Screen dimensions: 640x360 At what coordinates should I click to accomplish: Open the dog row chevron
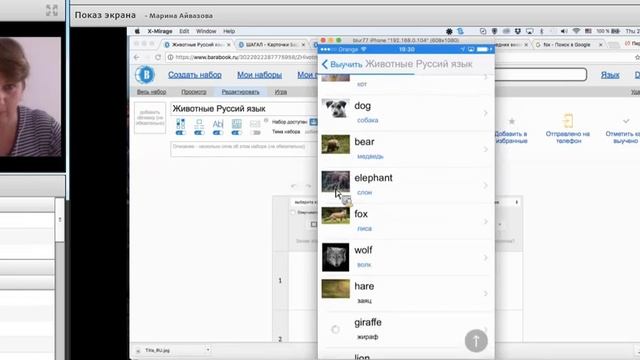485,113
